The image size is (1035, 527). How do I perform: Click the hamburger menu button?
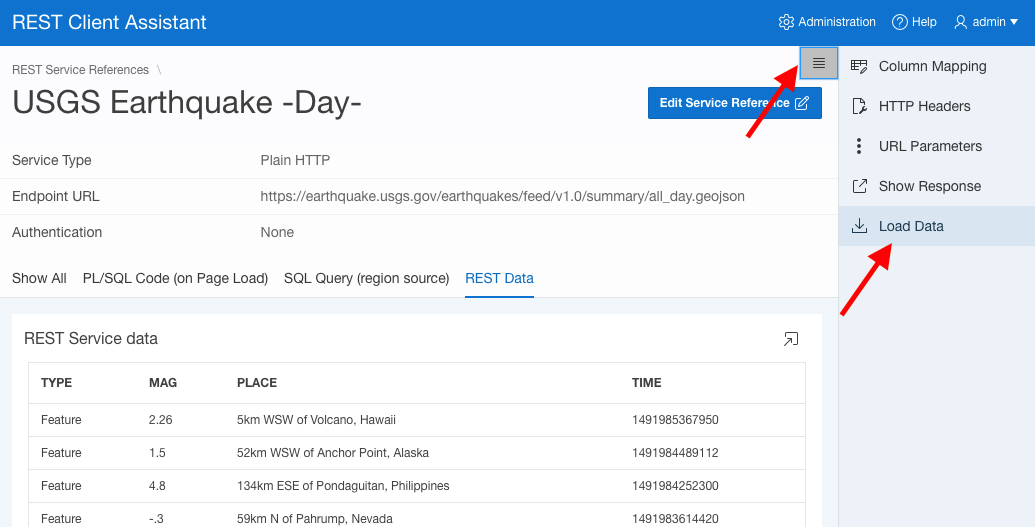tap(818, 63)
